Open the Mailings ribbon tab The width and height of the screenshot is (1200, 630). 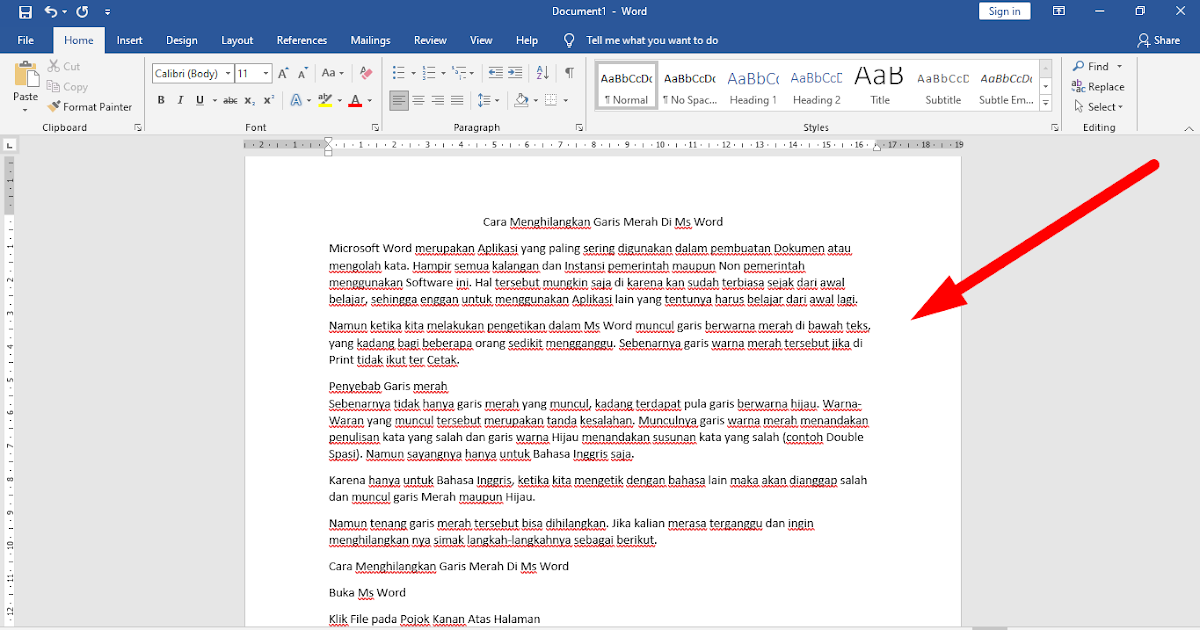pyautogui.click(x=370, y=40)
